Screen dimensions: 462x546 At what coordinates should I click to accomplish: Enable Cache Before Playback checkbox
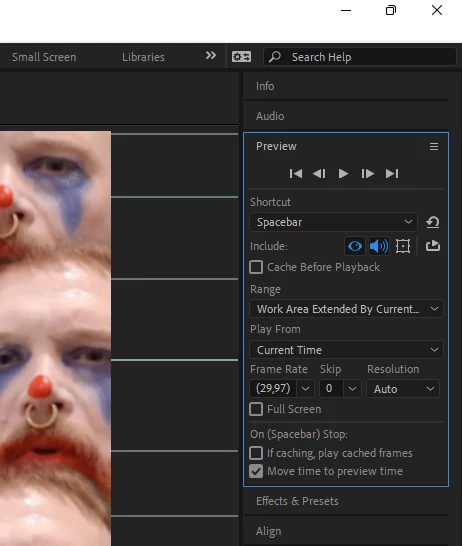256,267
